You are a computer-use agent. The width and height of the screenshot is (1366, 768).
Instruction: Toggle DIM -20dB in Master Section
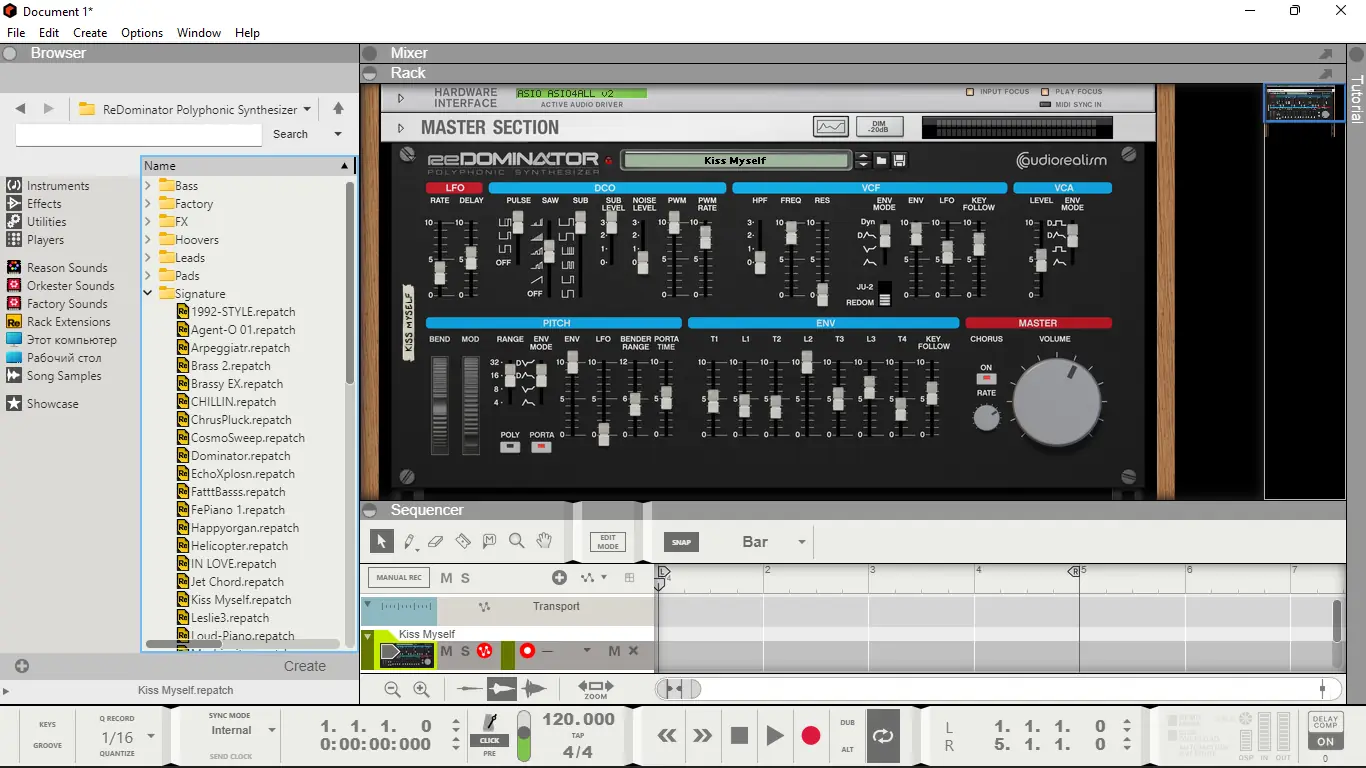(x=880, y=127)
